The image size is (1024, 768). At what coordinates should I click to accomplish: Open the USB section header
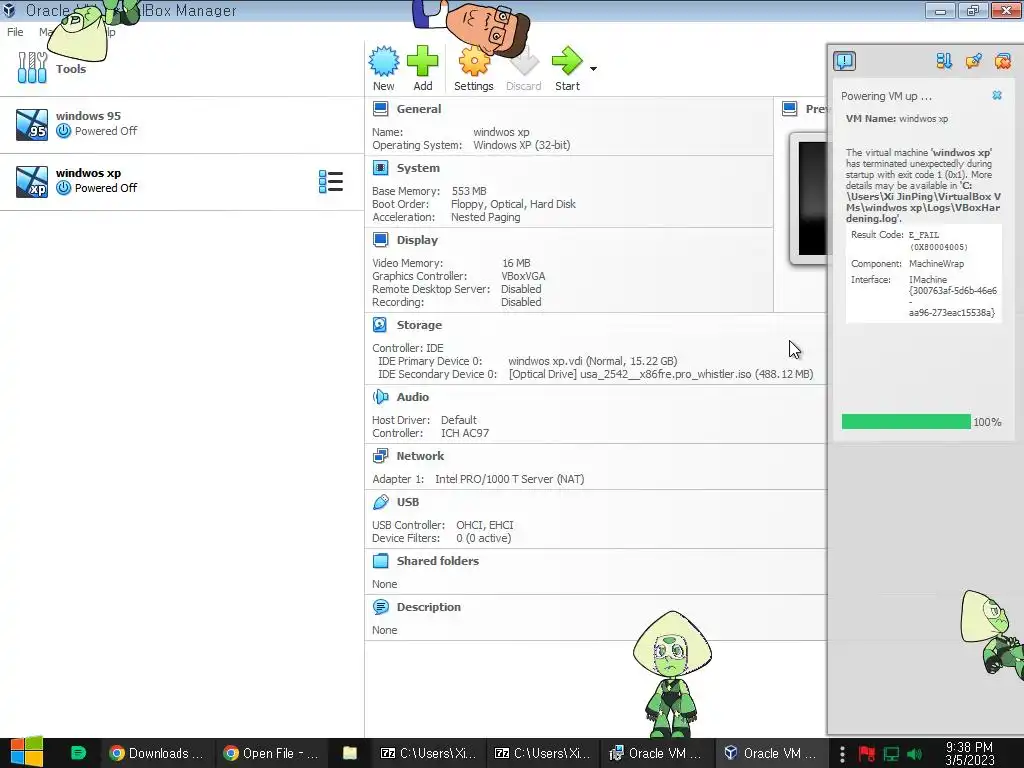(x=408, y=502)
